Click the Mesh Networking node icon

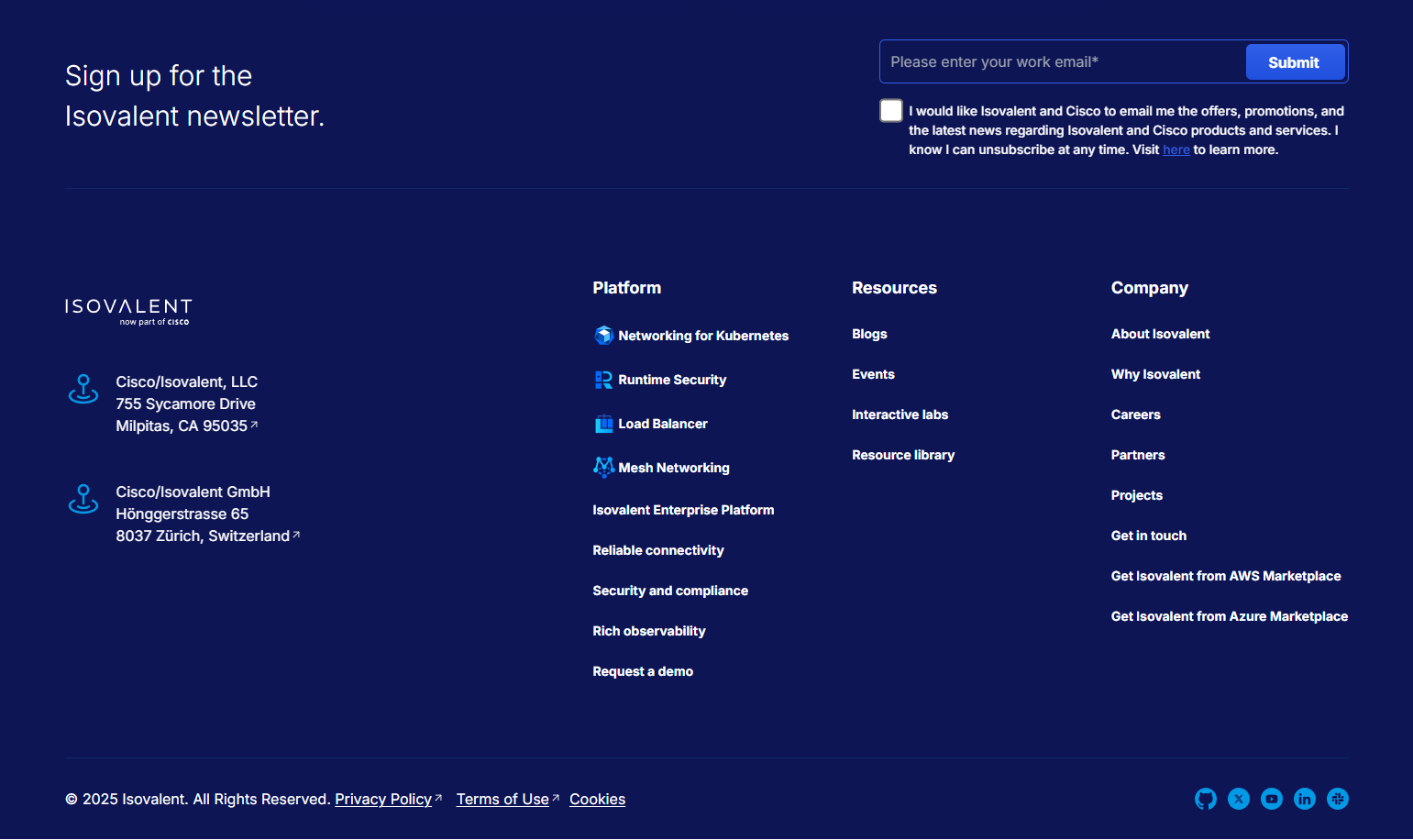pos(604,467)
